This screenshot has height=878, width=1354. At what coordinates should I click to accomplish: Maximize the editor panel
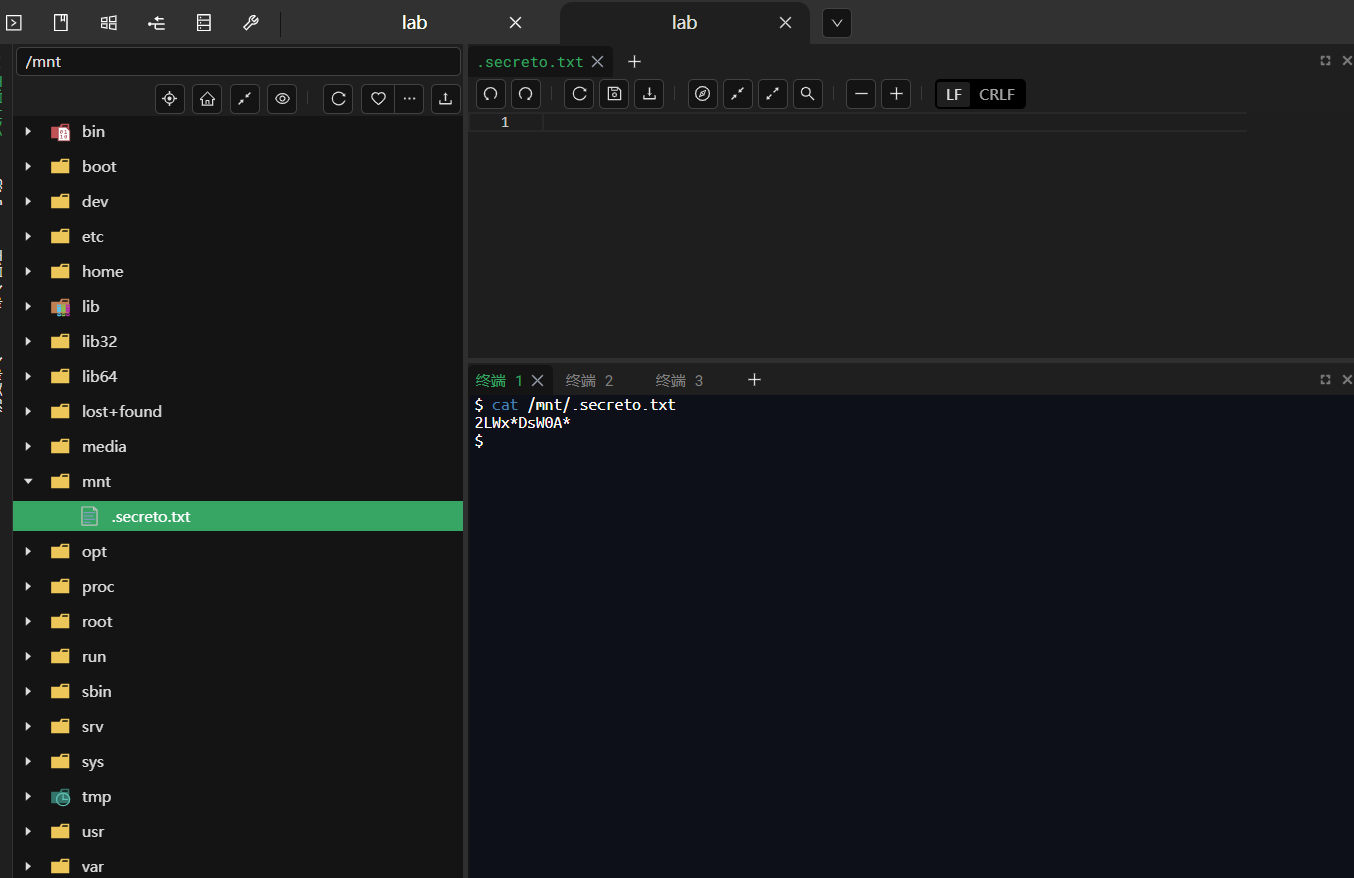pyautogui.click(x=1325, y=61)
